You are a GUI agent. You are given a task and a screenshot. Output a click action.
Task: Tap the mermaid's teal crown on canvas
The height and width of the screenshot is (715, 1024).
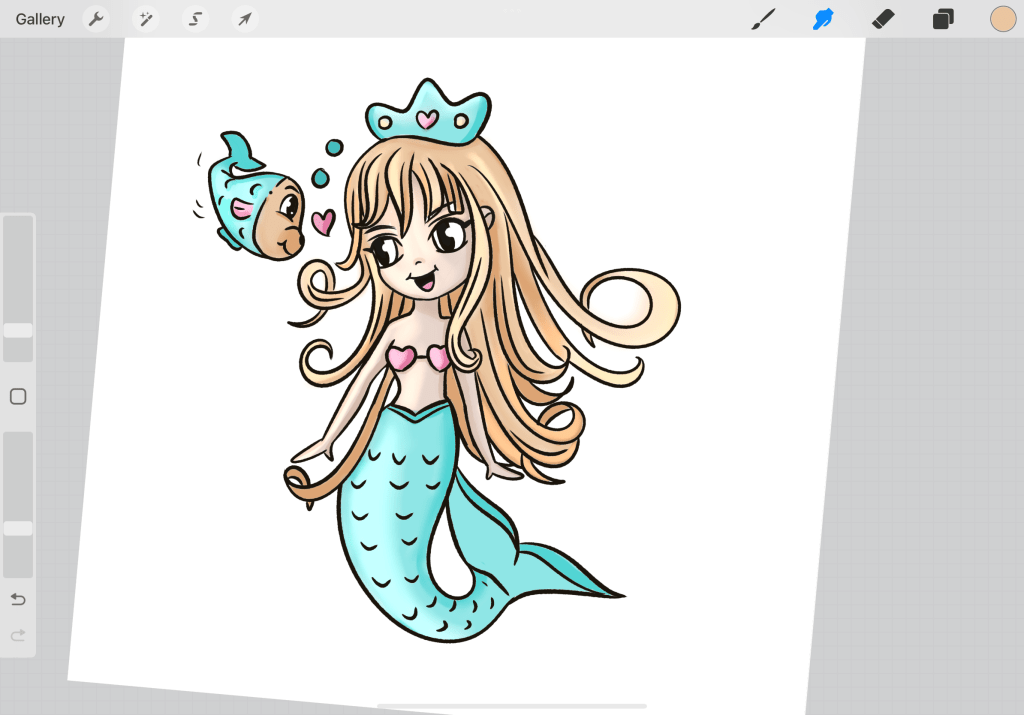428,115
